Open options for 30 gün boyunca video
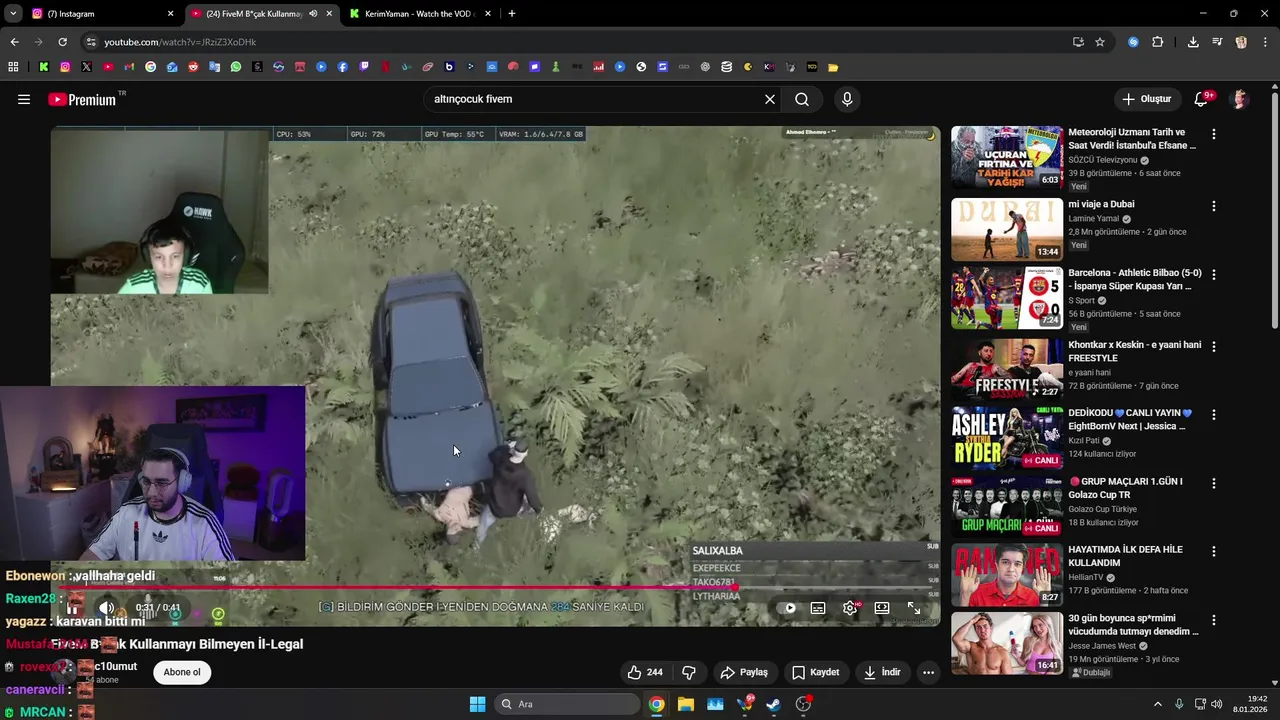Screen dimensions: 1280x720 click(x=1214, y=620)
